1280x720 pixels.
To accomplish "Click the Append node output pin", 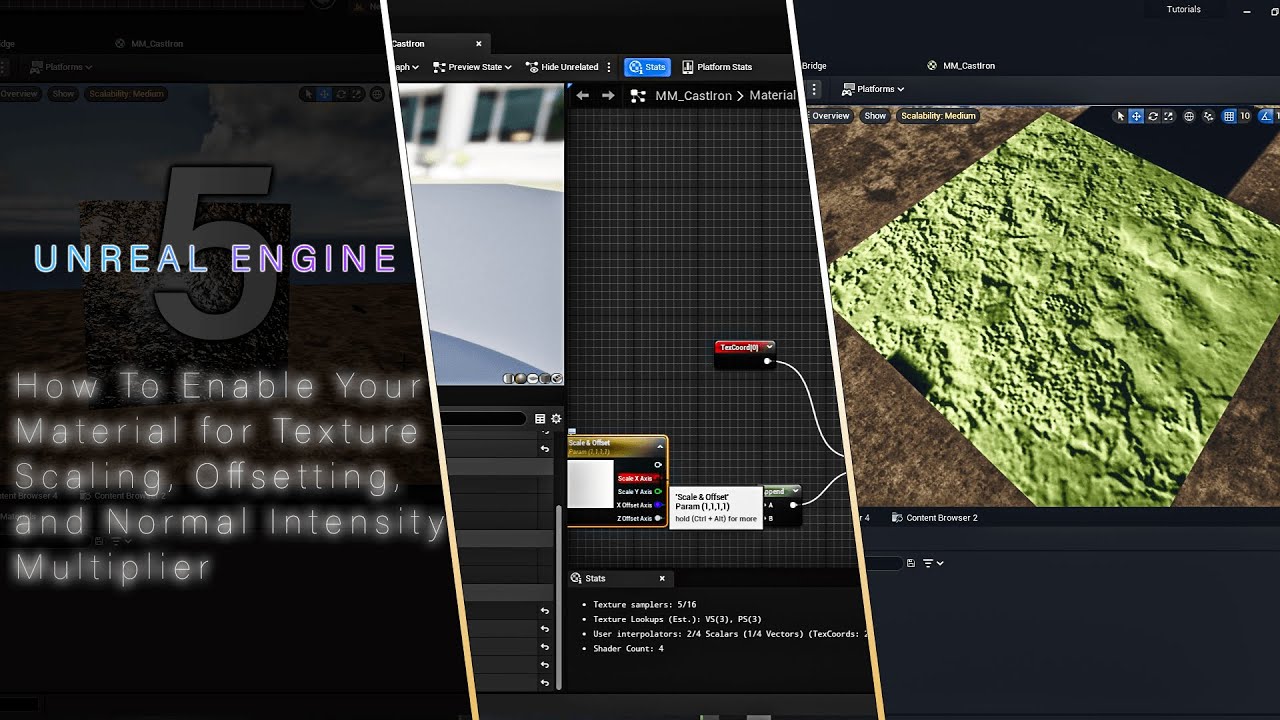I will (x=793, y=505).
